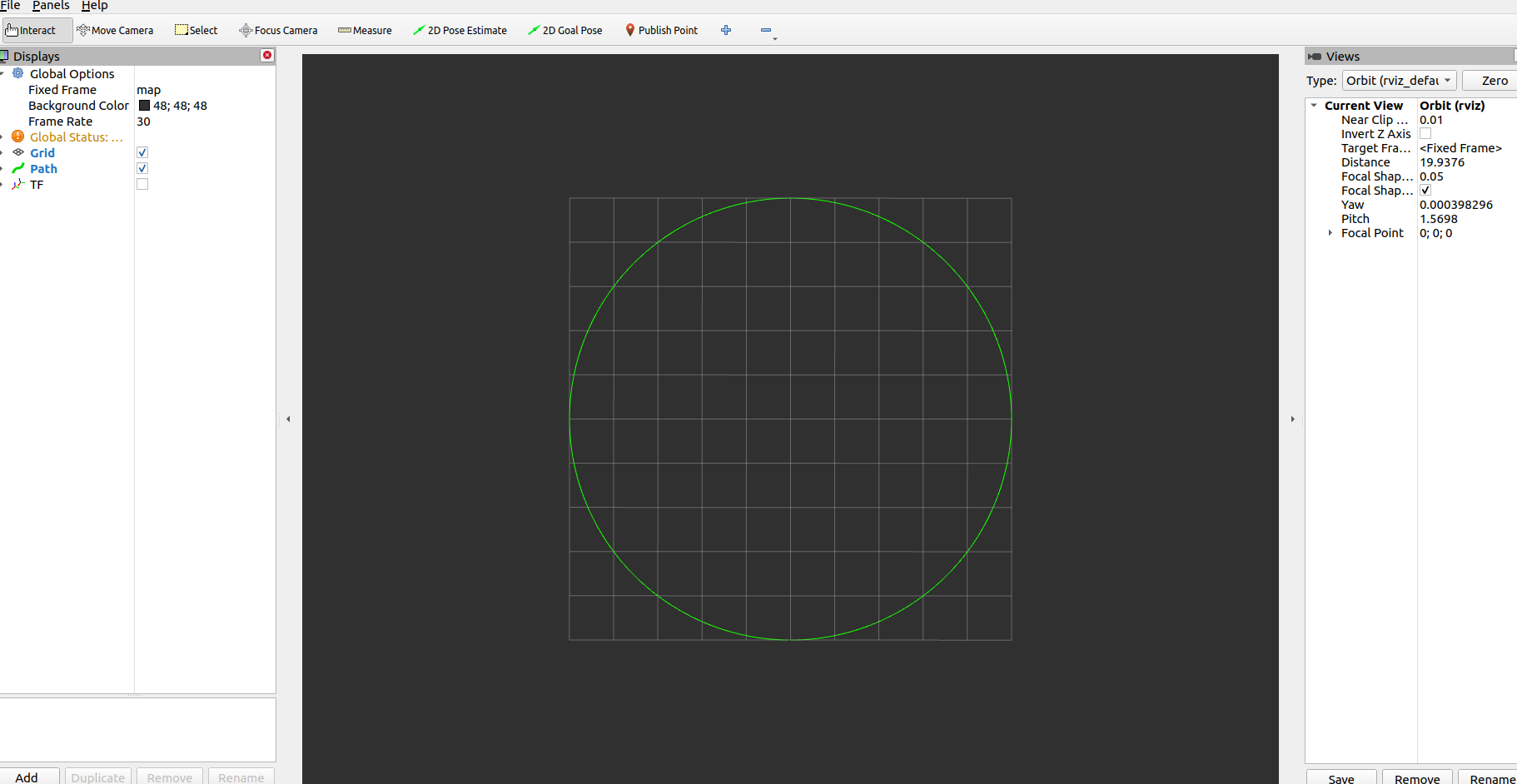
Task: Click the Views panel camera icon
Action: 1315,56
